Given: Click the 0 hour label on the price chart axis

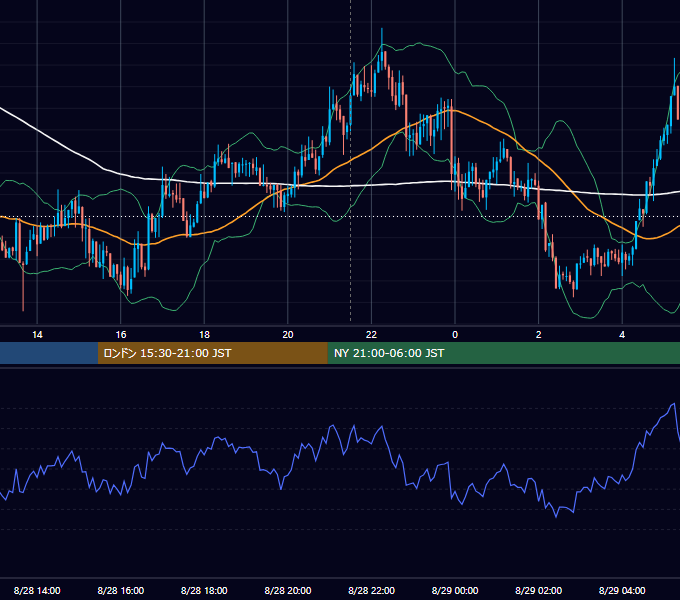Looking at the screenshot, I should pos(455,335).
